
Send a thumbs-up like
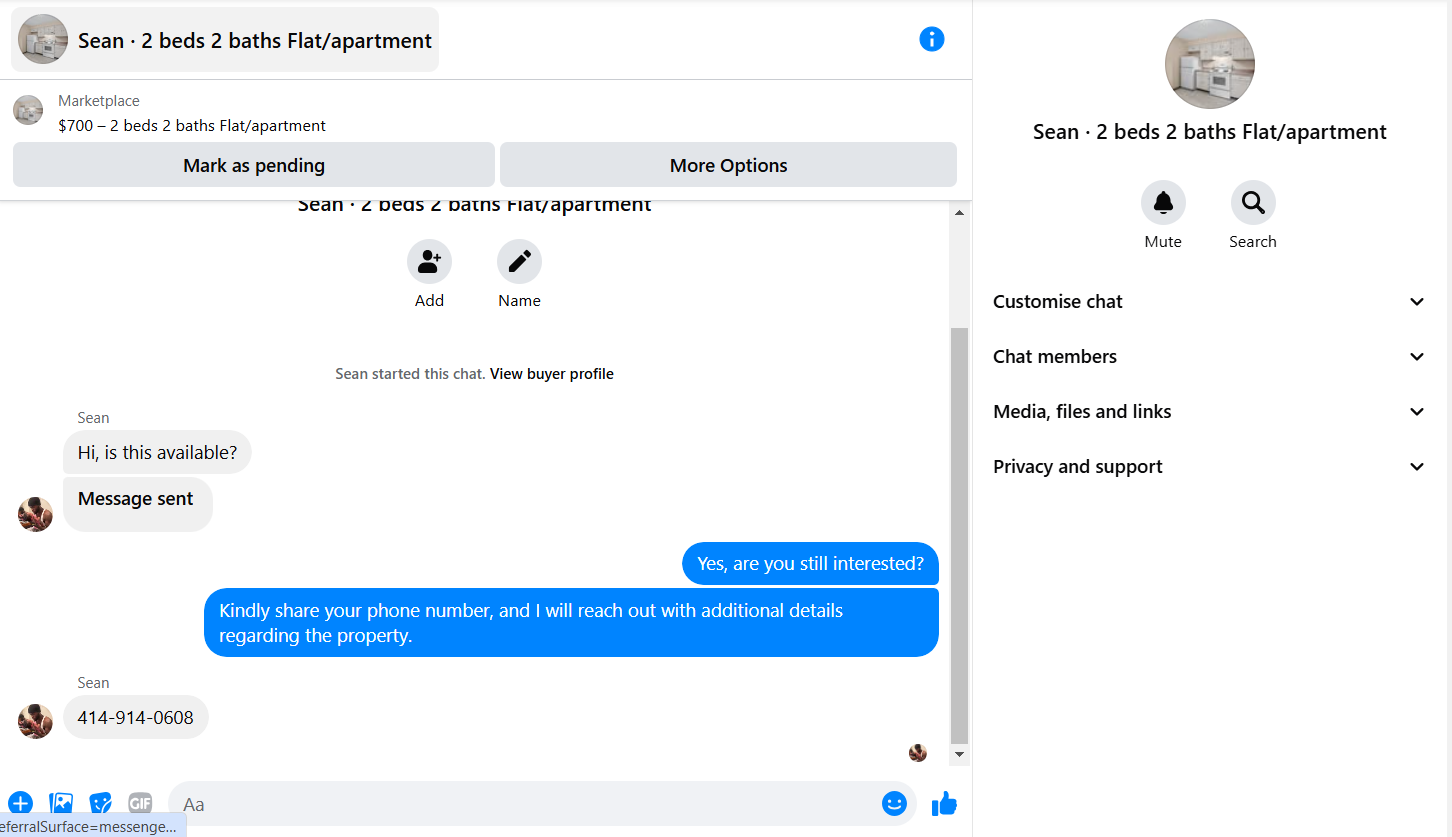[x=944, y=803]
